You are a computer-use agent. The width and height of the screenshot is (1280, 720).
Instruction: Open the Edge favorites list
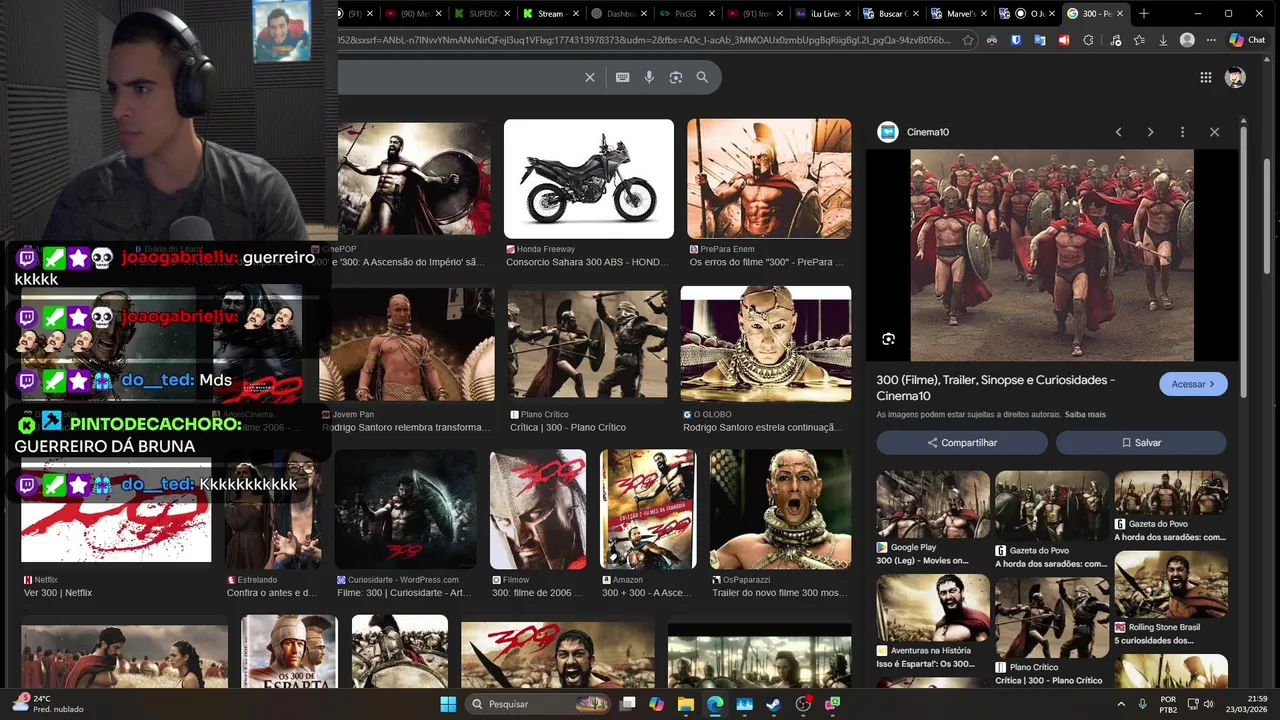tap(1139, 40)
